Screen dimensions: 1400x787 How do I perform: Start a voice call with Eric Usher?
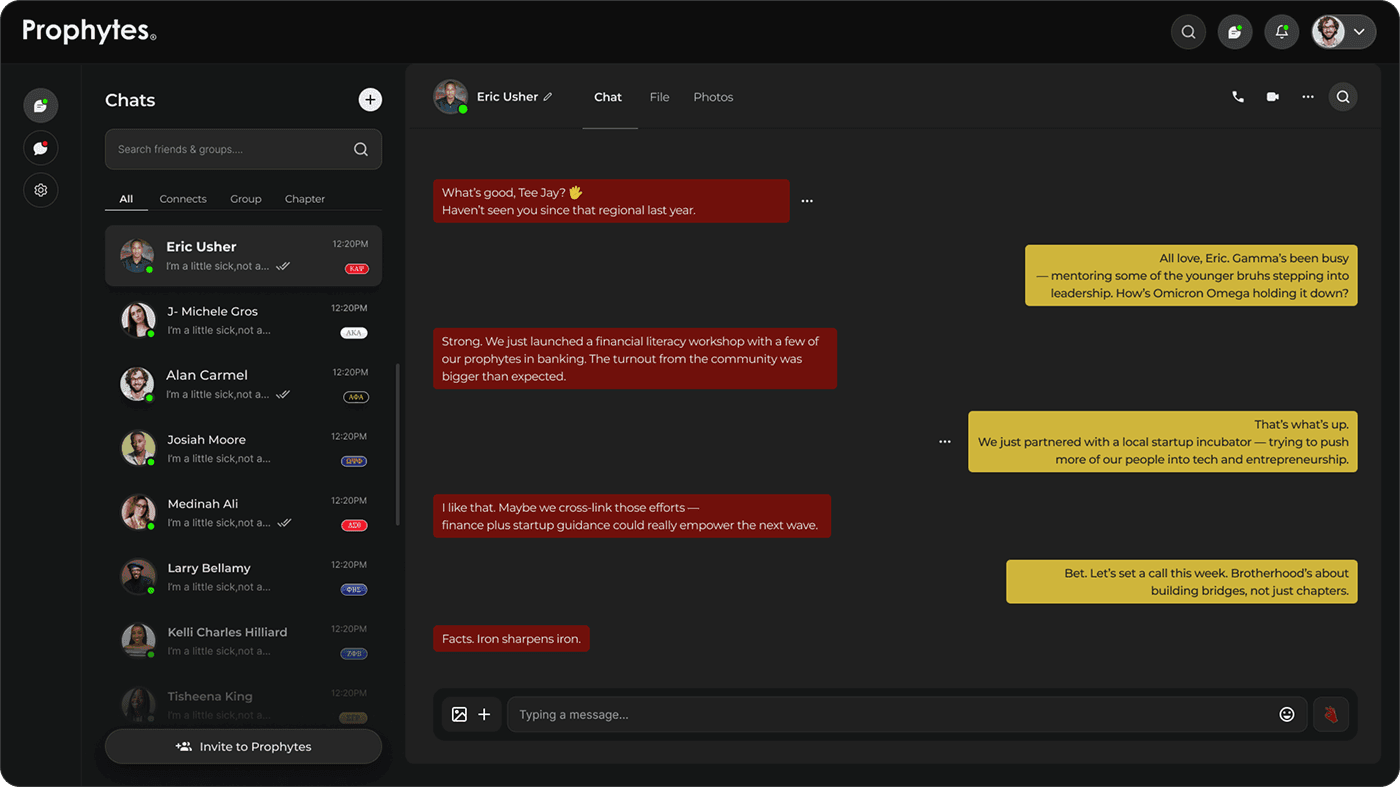[x=1238, y=97]
